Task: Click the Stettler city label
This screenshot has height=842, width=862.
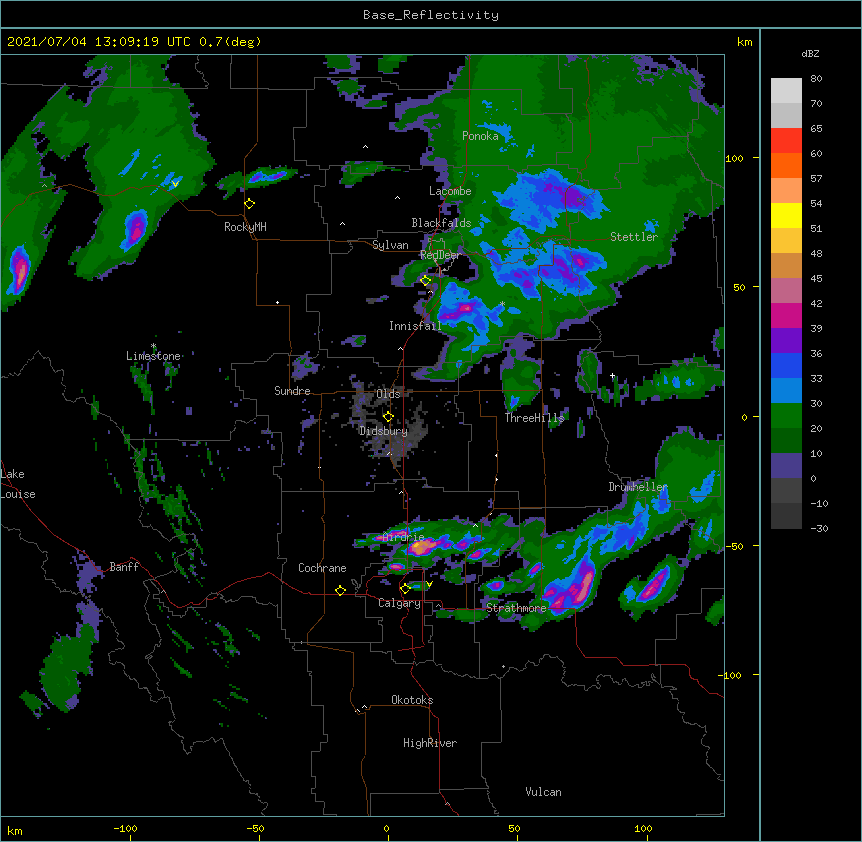Action: (x=634, y=237)
